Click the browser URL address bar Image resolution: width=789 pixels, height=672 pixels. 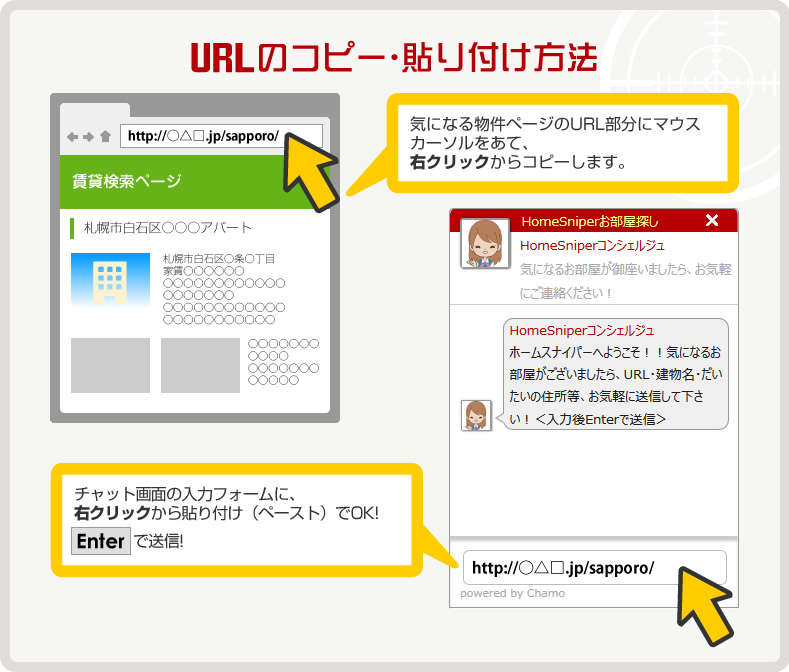(x=221, y=136)
